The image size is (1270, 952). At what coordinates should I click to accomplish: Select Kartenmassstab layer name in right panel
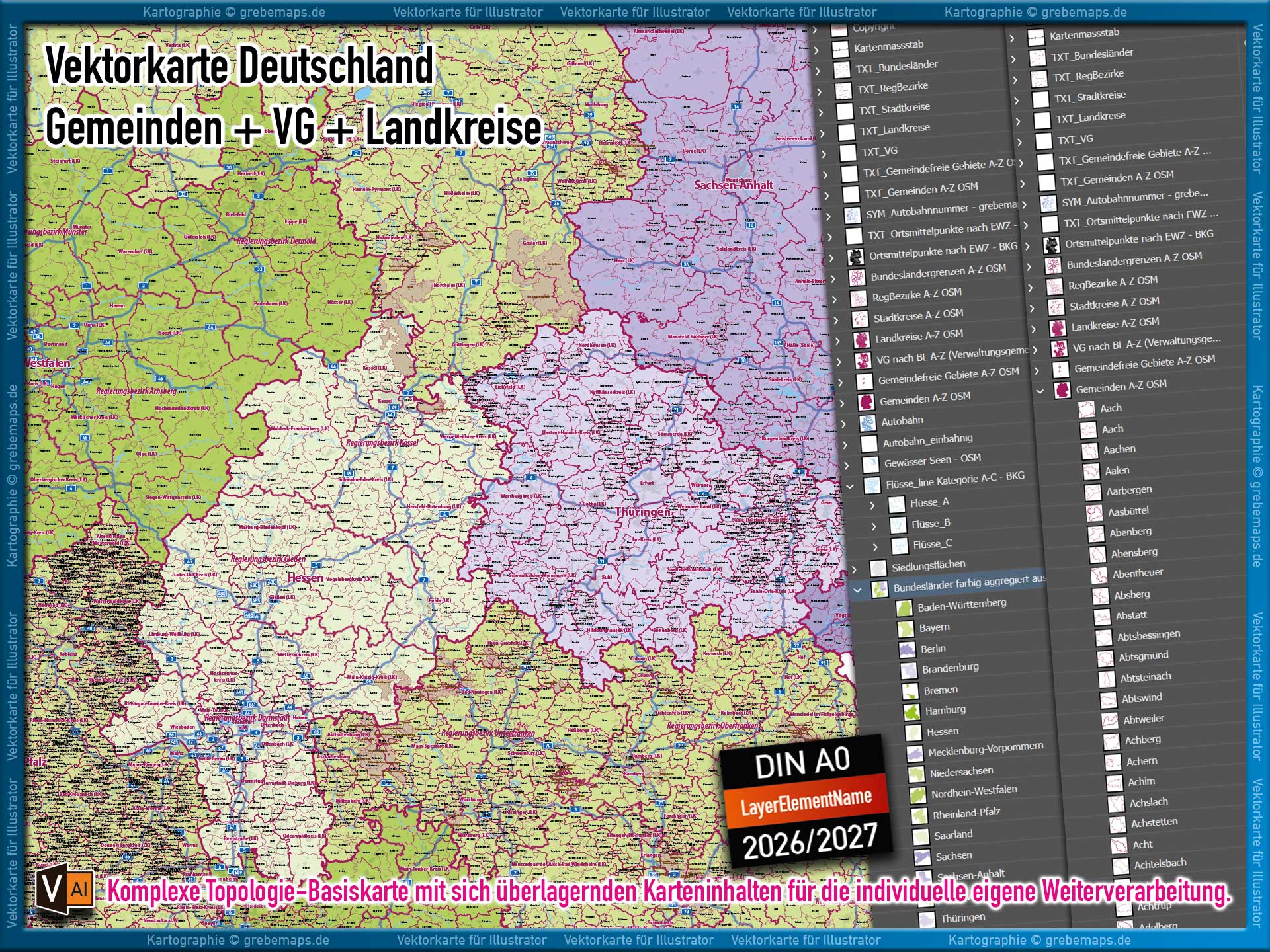pyautogui.click(x=1084, y=34)
